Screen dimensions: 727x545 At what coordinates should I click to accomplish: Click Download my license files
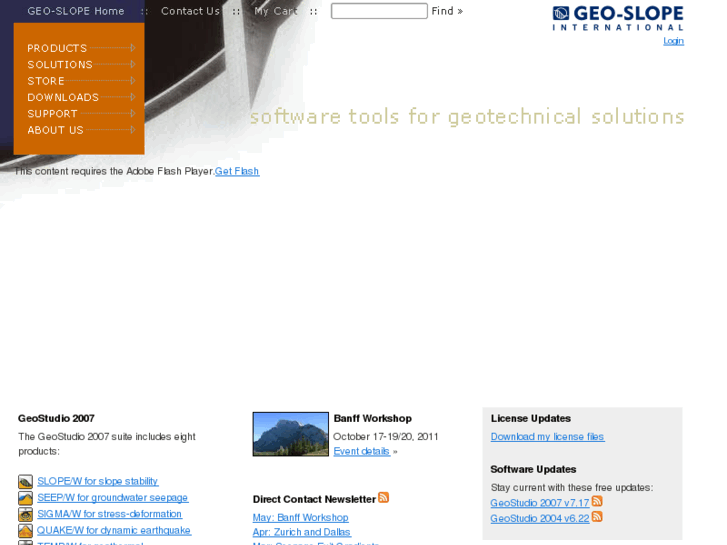(548, 437)
